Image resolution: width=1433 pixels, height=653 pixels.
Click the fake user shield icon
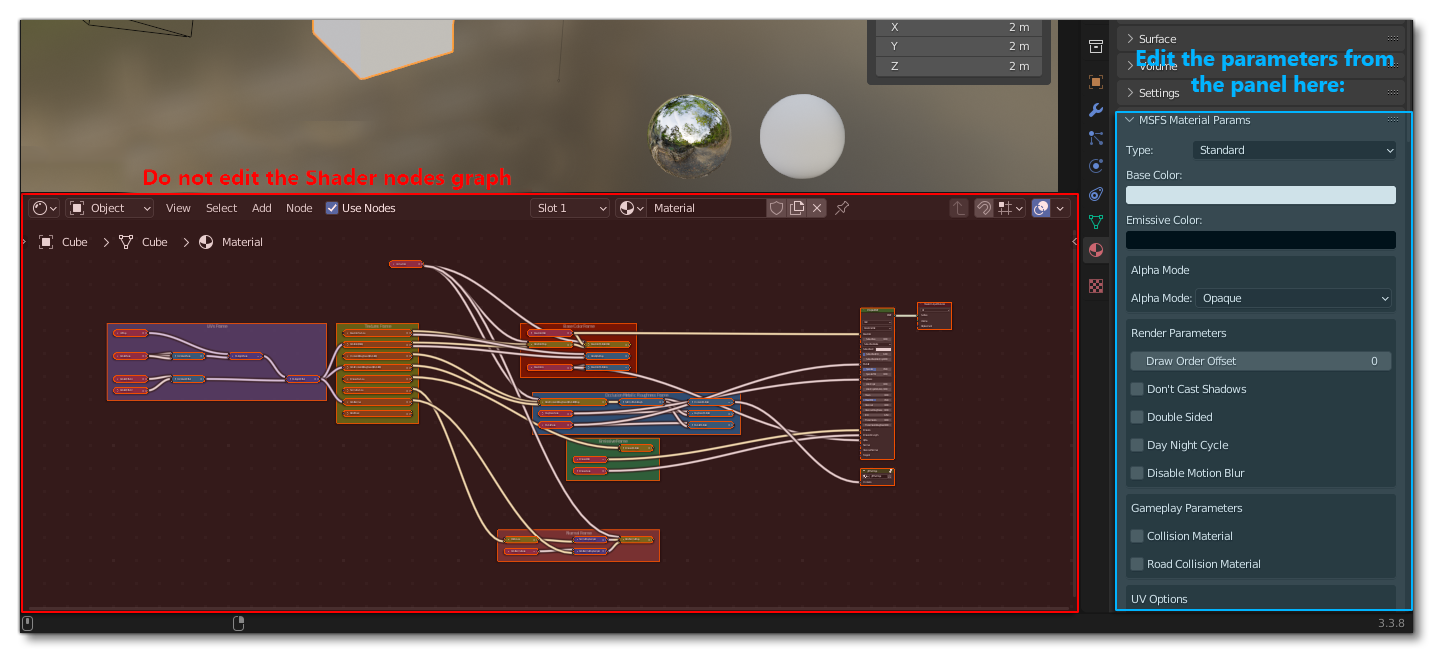pyautogui.click(x=776, y=208)
